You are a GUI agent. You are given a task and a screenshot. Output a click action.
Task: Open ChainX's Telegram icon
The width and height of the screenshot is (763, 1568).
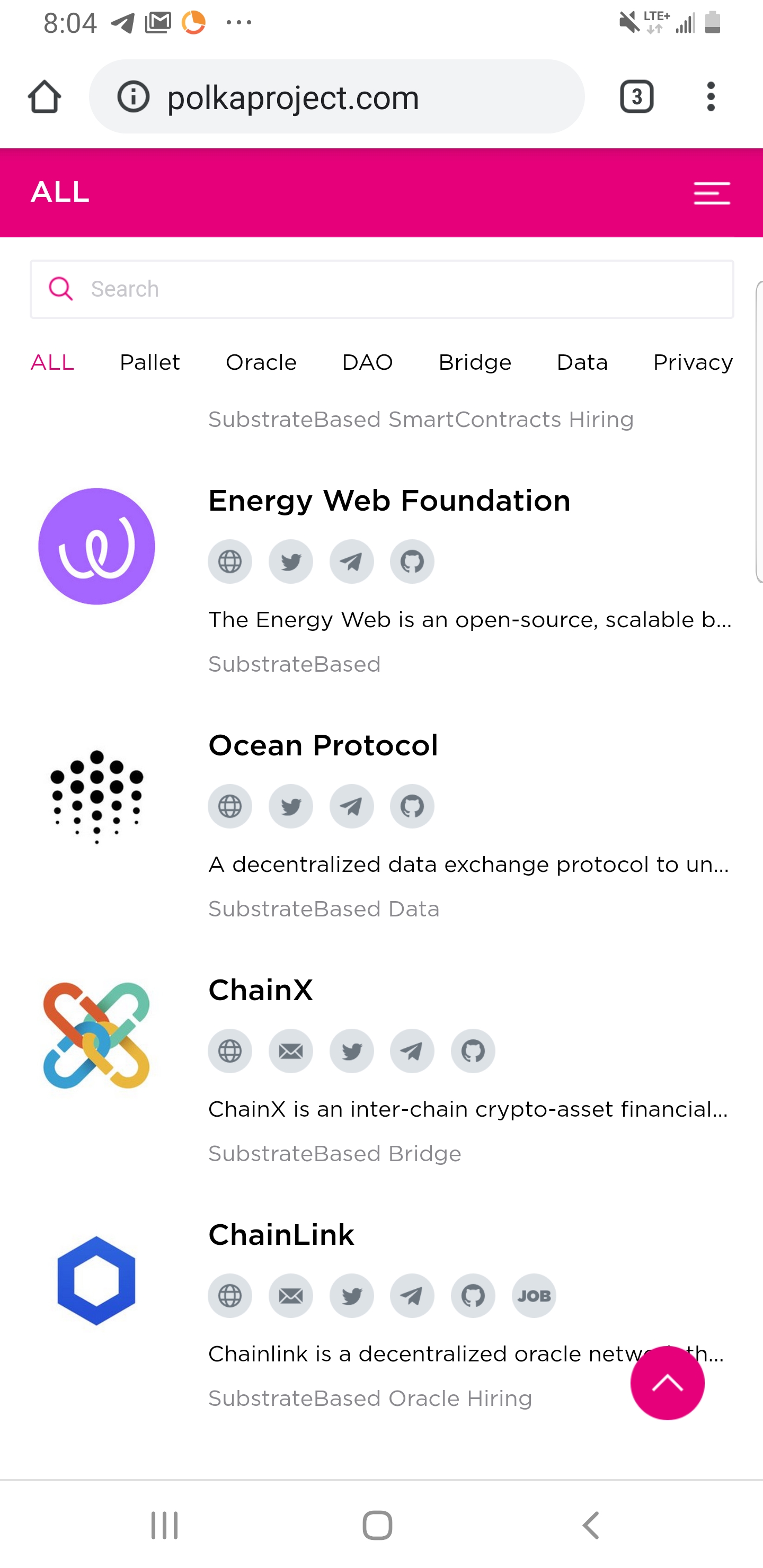click(x=412, y=1050)
